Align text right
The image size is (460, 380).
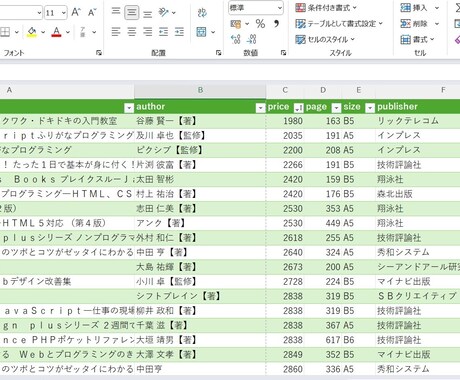click(148, 32)
